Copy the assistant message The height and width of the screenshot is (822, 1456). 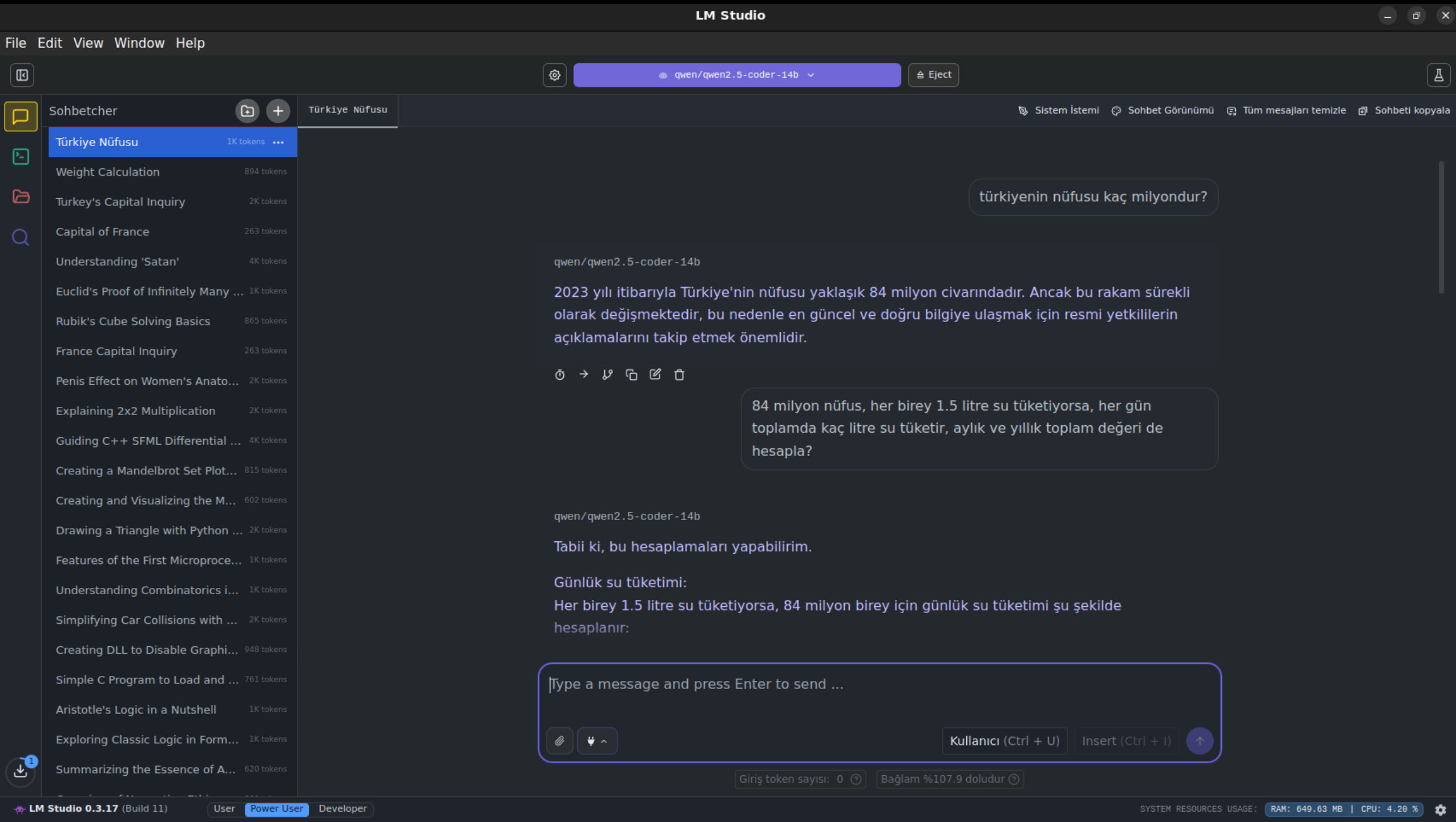click(631, 374)
